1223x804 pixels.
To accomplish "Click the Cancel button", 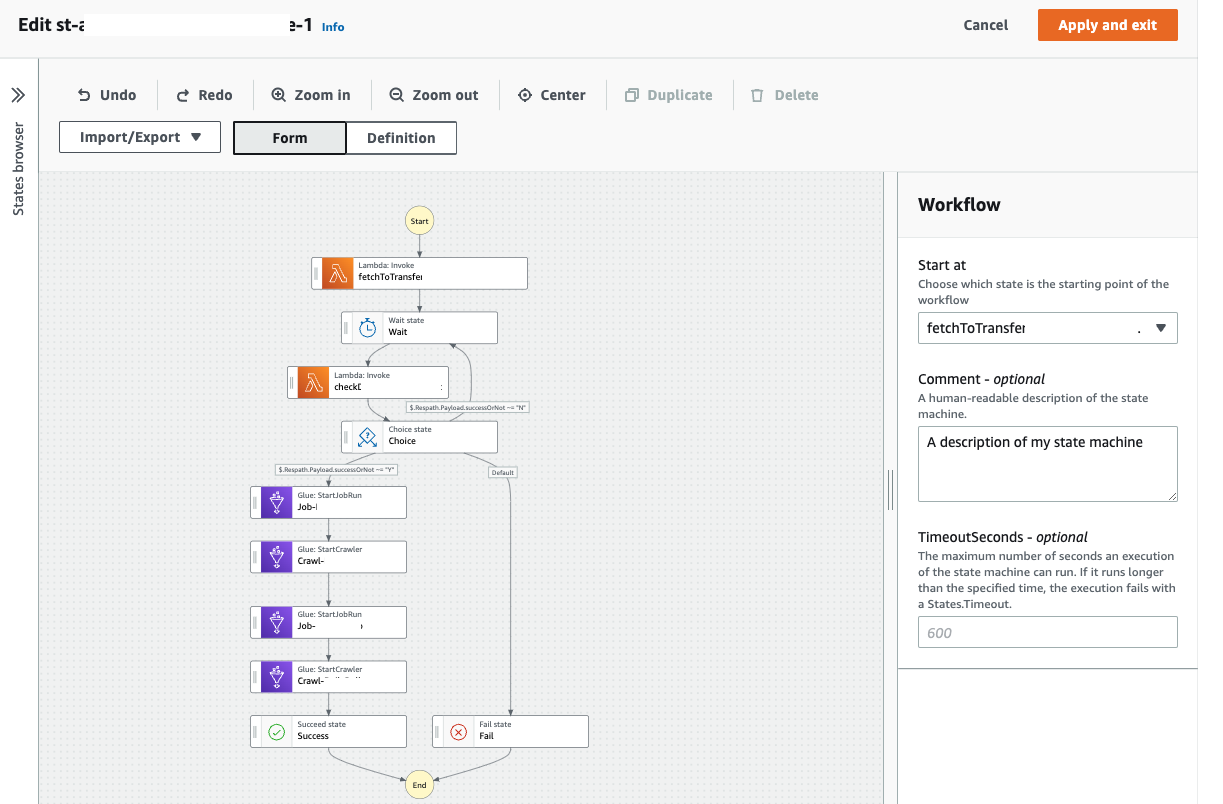I will (x=985, y=25).
